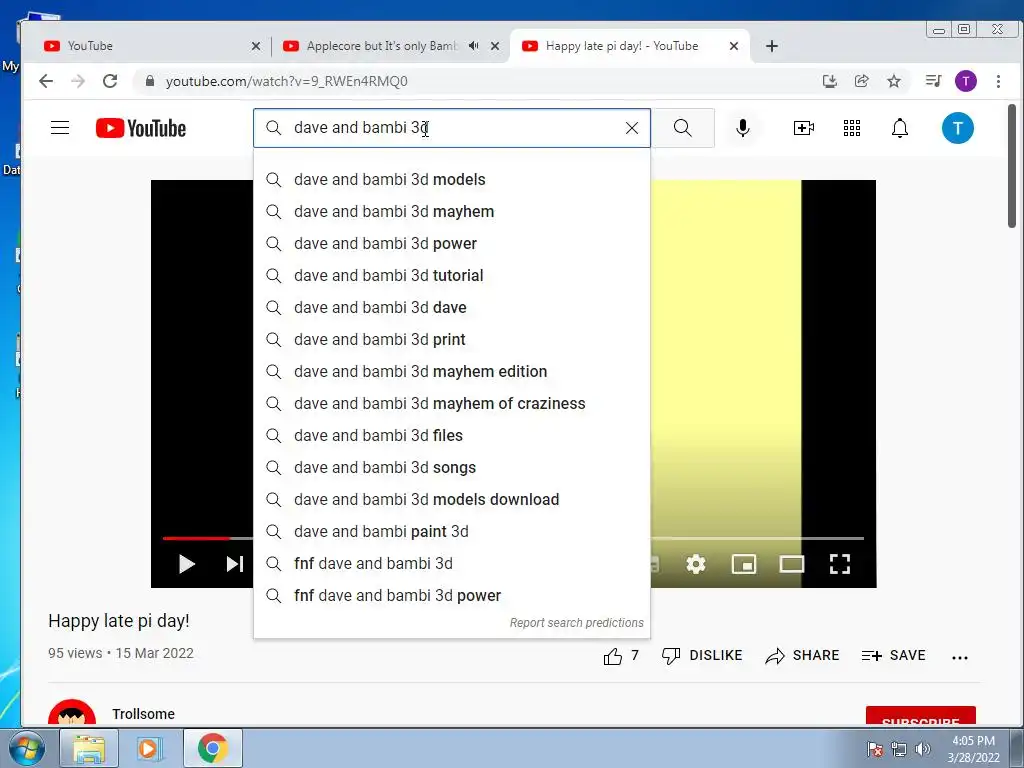Click the page vertical scrollbar
Image resolution: width=1024 pixels, height=768 pixels.
click(1012, 166)
